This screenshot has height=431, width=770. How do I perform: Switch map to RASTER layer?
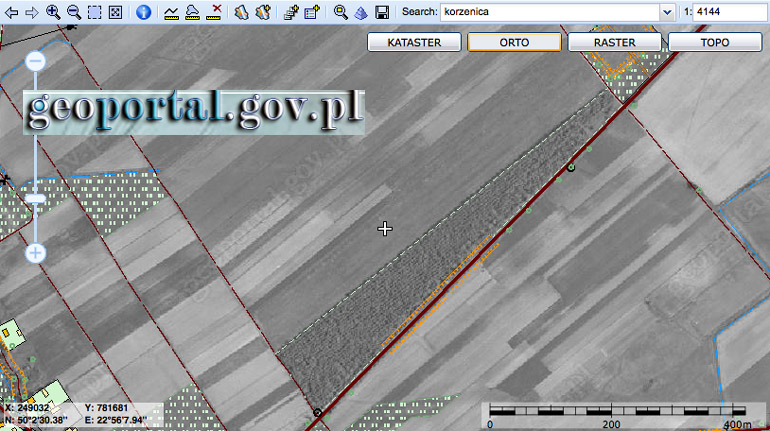pyautogui.click(x=614, y=43)
